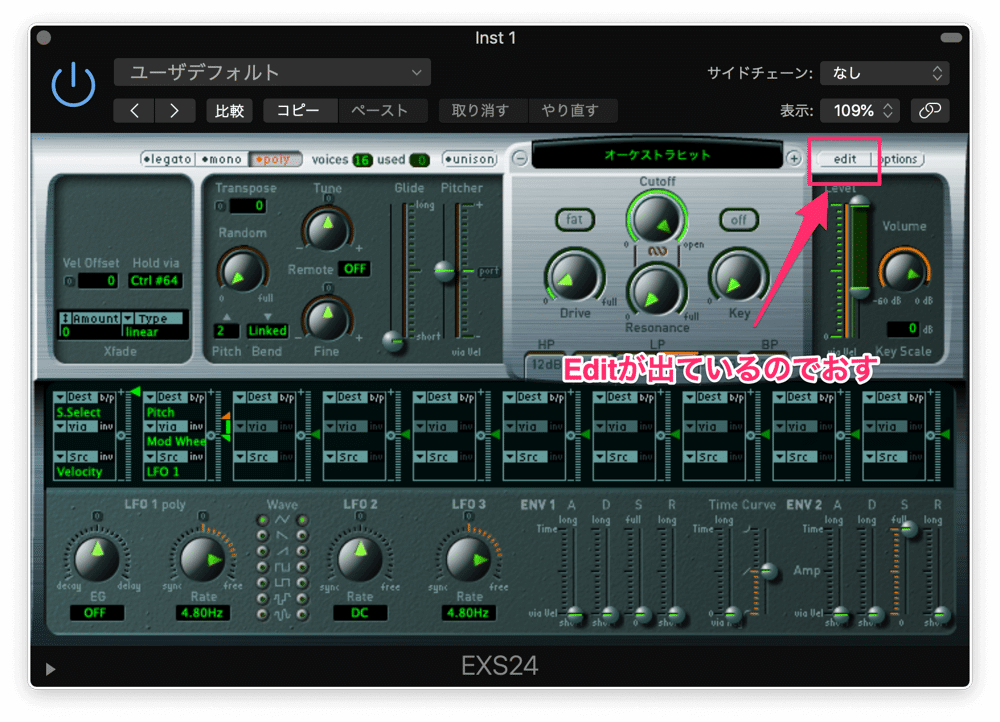Open the Xfade Type linear dropdown
Image resolution: width=1000 pixels, height=722 pixels.
point(154,325)
